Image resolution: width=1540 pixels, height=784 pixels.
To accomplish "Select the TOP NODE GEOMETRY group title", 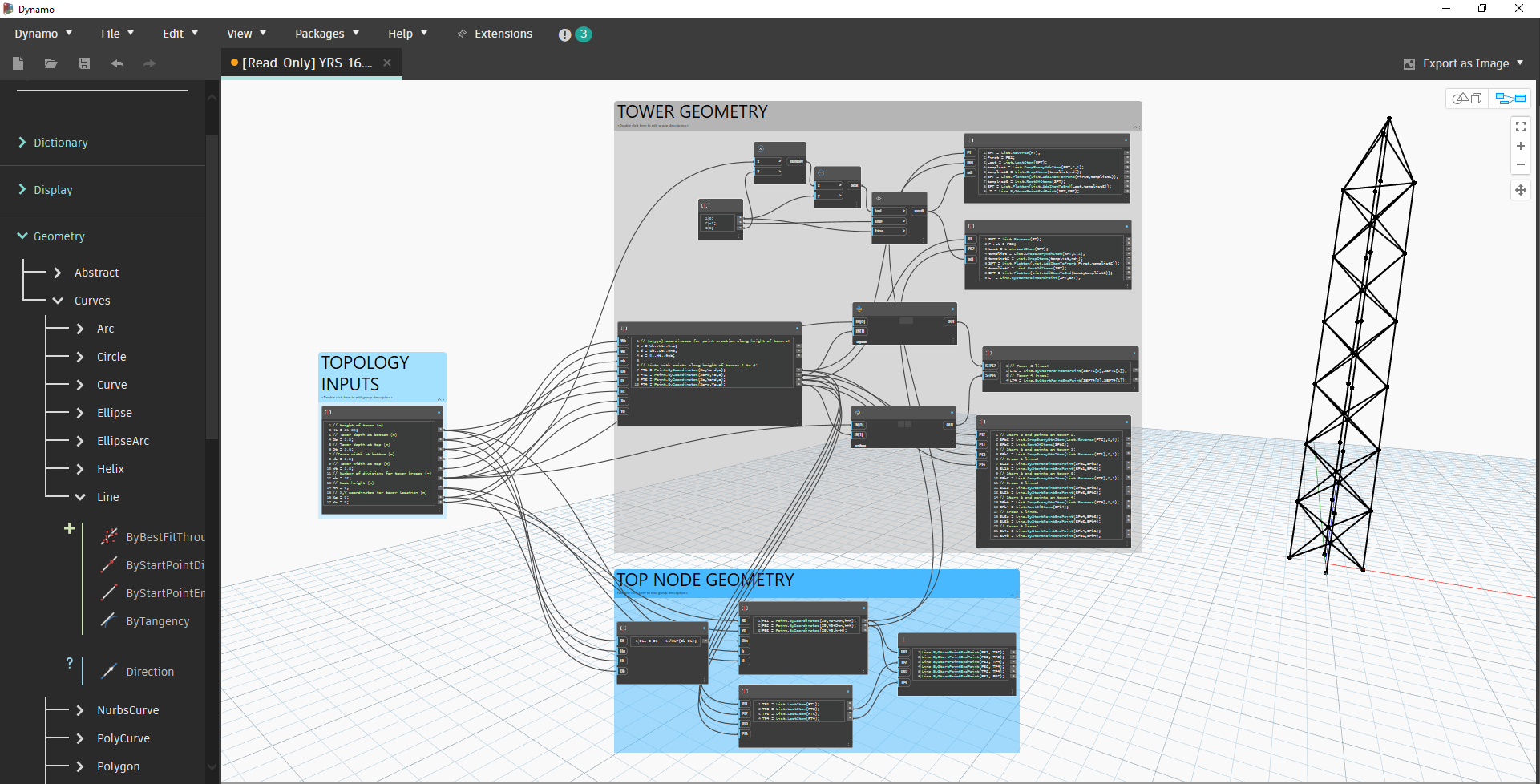I will pyautogui.click(x=705, y=580).
